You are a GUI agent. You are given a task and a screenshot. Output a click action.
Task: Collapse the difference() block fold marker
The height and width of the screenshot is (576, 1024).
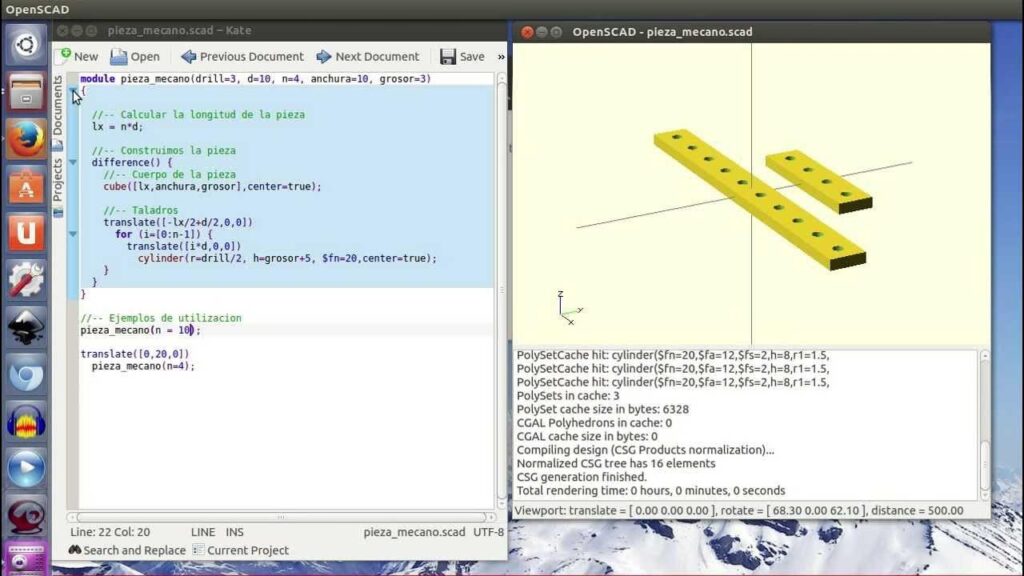72,162
